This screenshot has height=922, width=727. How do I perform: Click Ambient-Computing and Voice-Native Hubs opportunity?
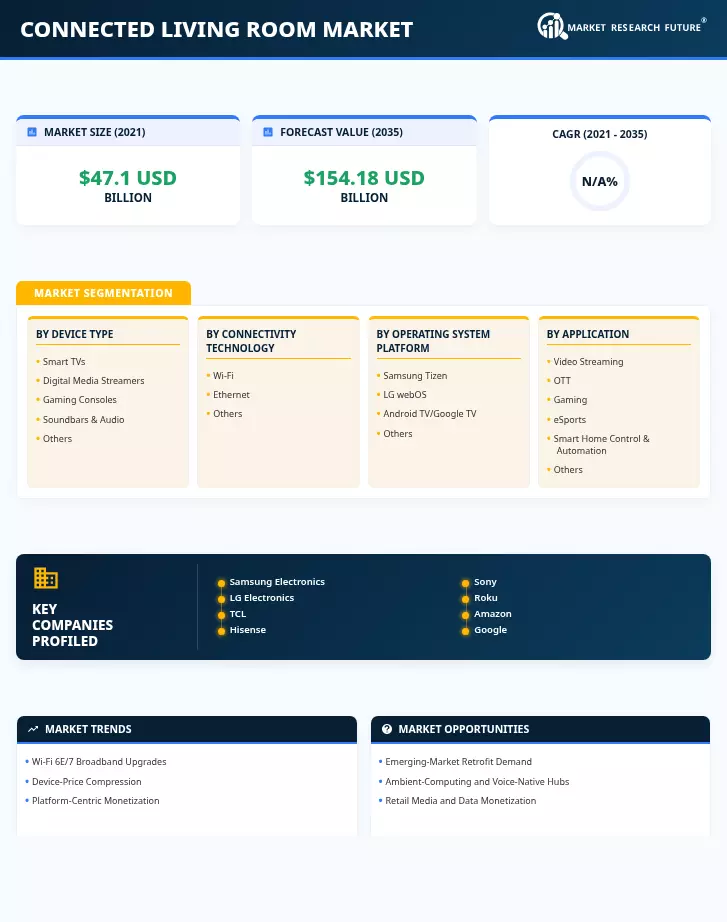(477, 781)
